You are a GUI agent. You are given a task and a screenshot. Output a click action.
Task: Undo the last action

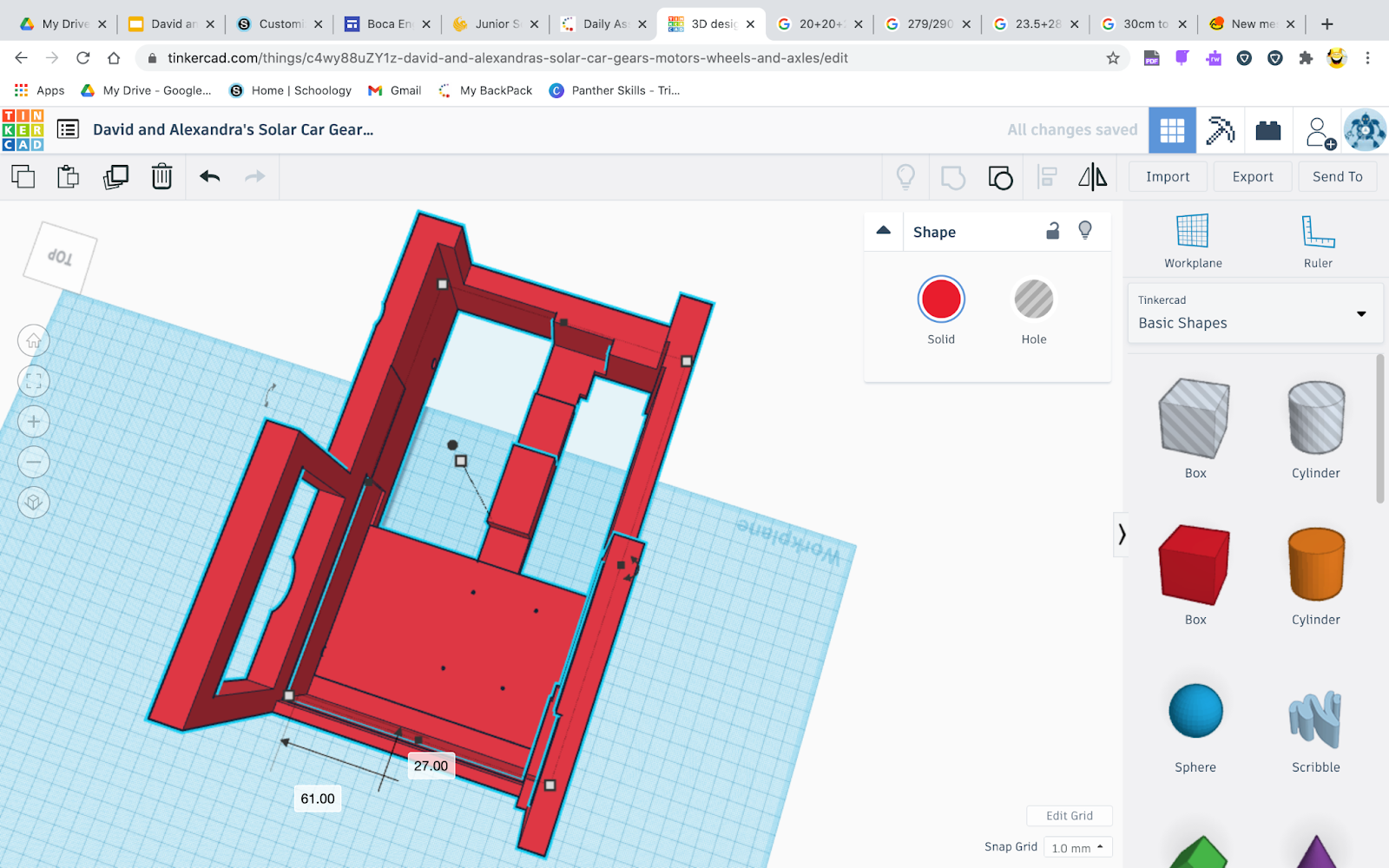point(209,177)
